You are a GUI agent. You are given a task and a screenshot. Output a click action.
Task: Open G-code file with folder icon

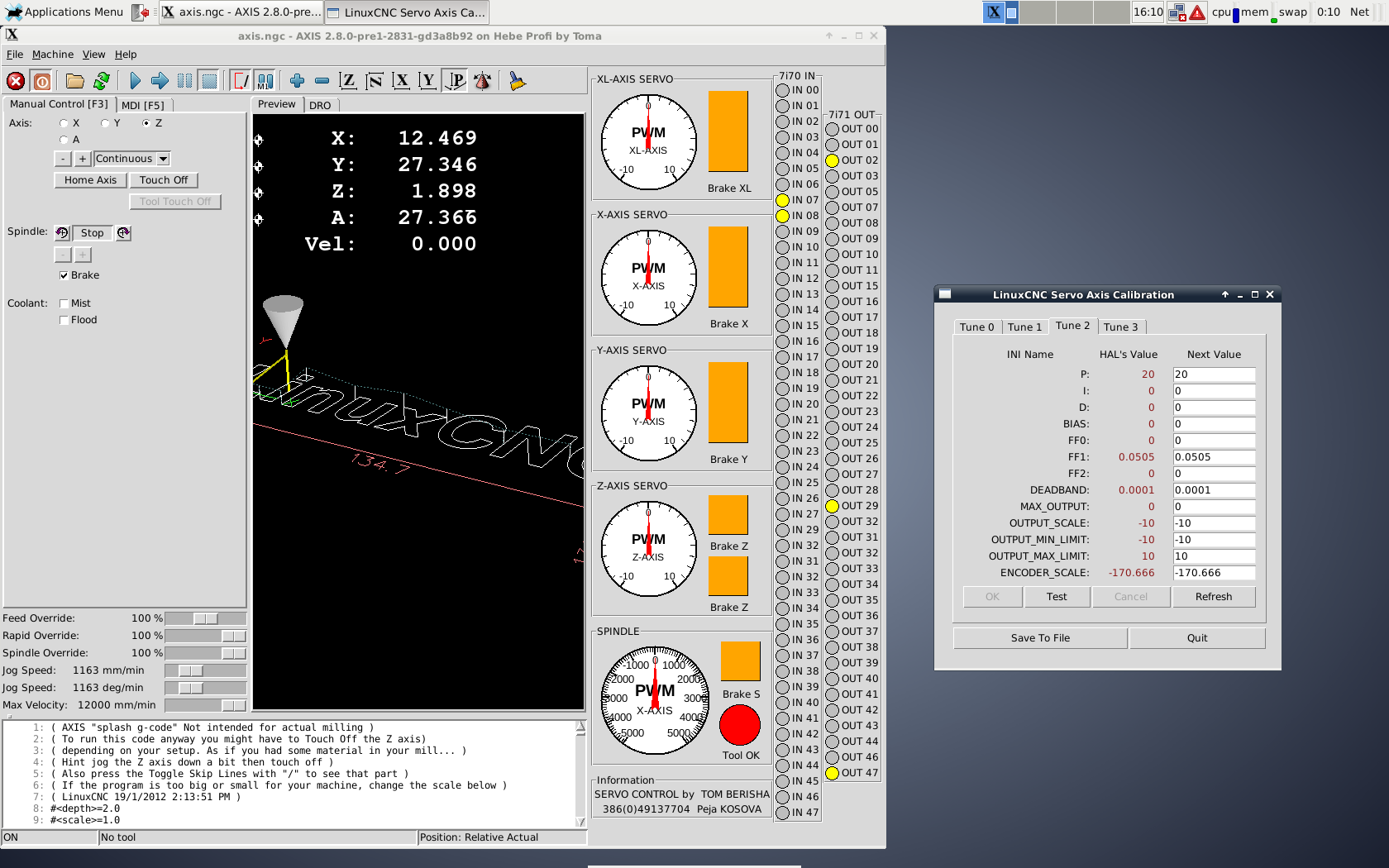(75, 81)
